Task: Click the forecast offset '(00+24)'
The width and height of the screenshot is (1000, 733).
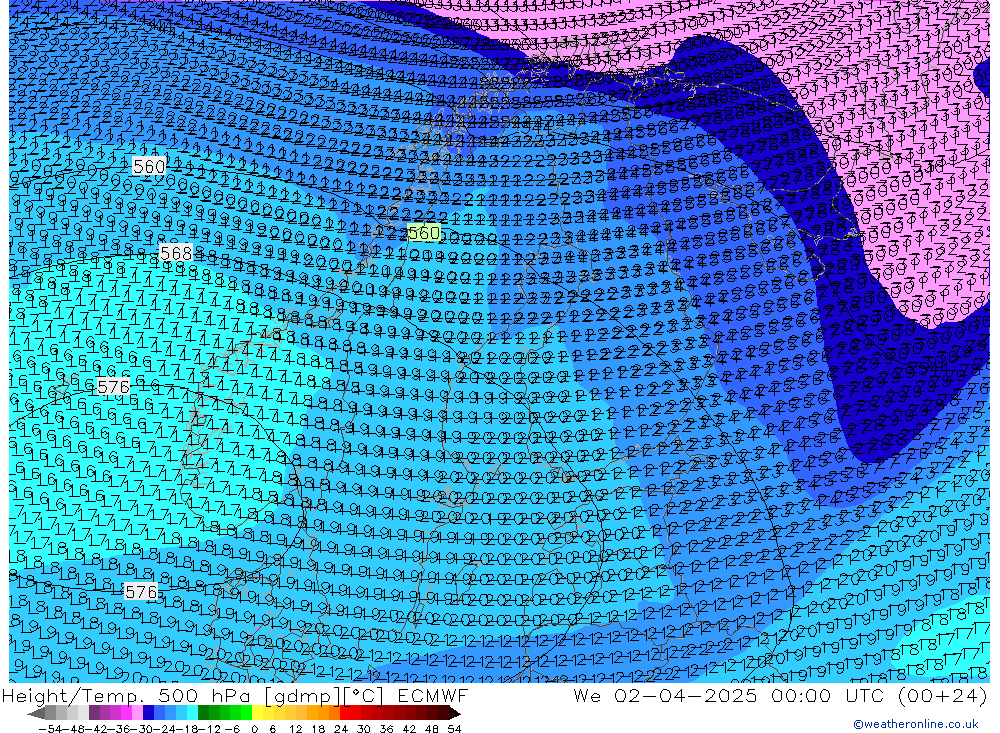Action: point(943,696)
